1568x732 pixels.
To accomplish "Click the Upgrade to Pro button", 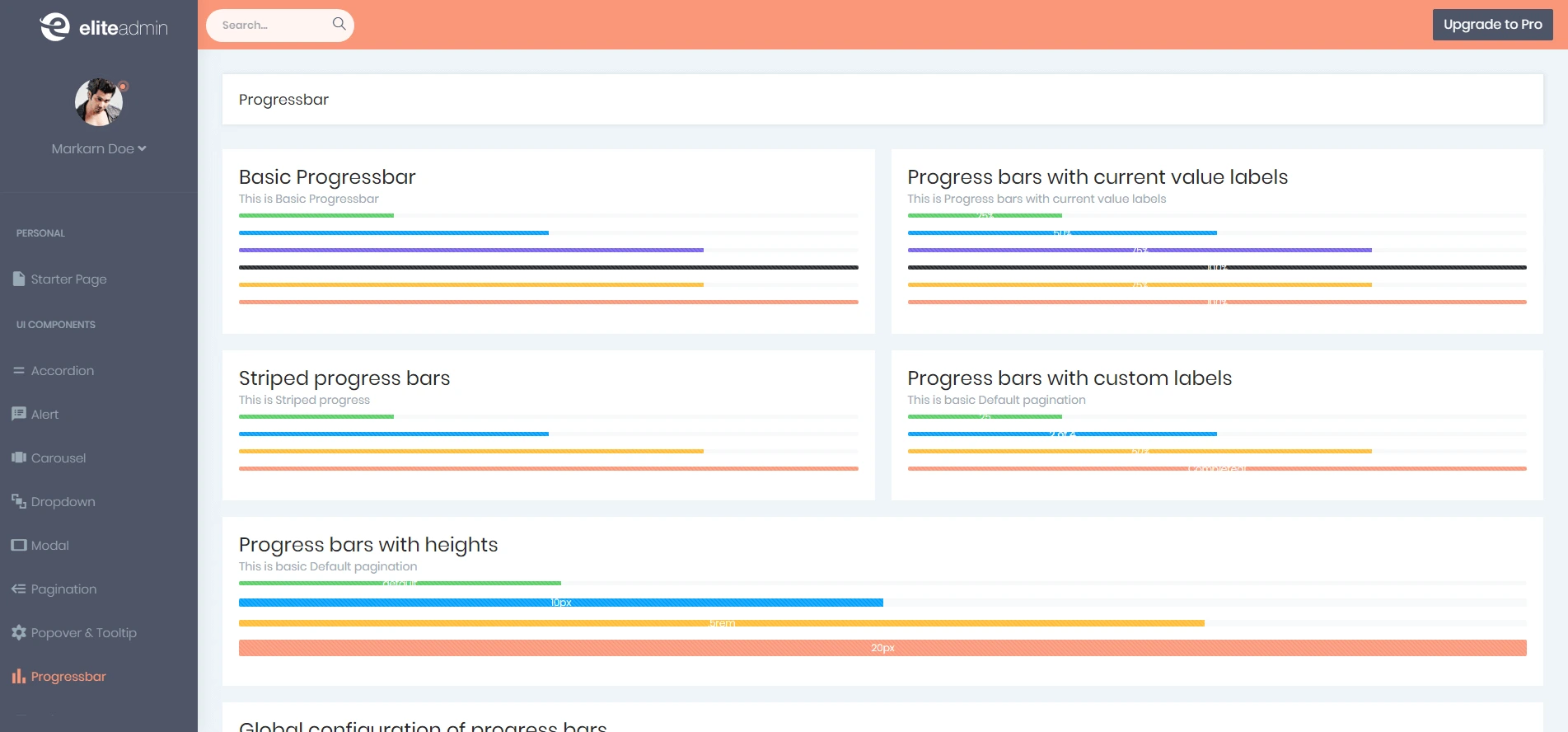I will pos(1492,25).
